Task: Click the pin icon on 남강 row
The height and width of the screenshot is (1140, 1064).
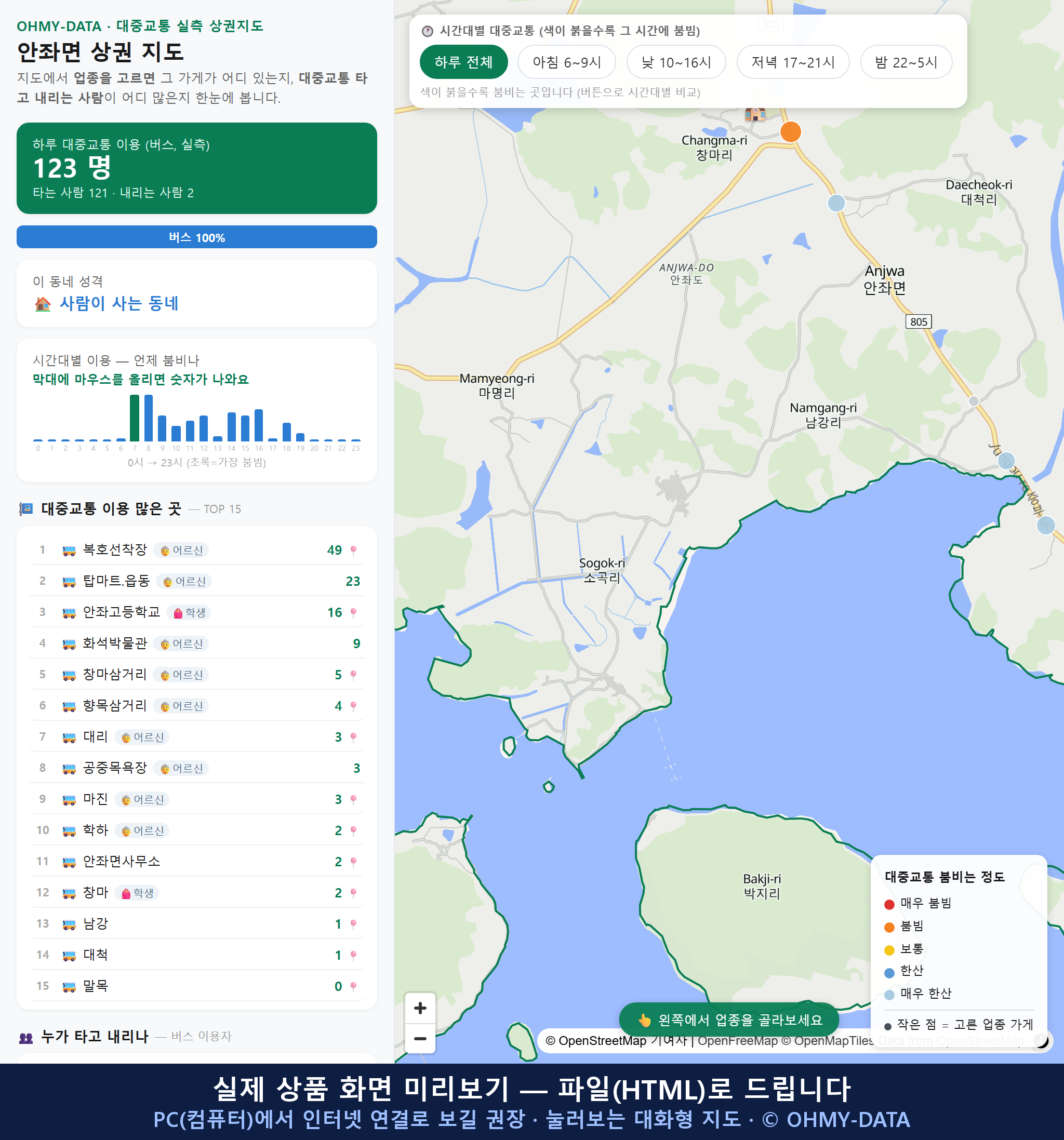Action: click(x=353, y=924)
